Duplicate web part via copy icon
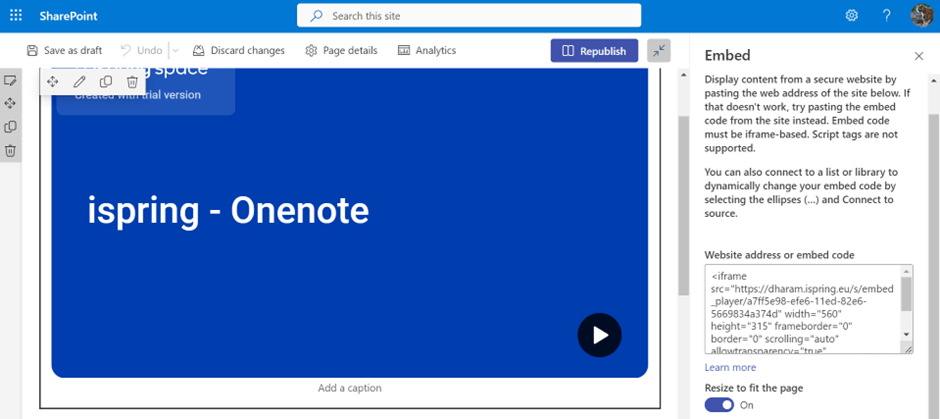The width and height of the screenshot is (940, 419). pos(106,82)
